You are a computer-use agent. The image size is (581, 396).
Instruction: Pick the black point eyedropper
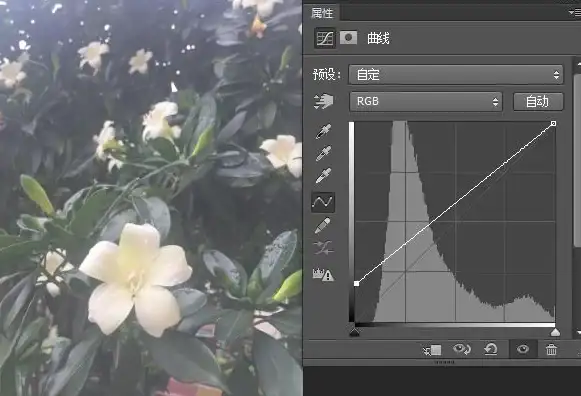coord(323,131)
